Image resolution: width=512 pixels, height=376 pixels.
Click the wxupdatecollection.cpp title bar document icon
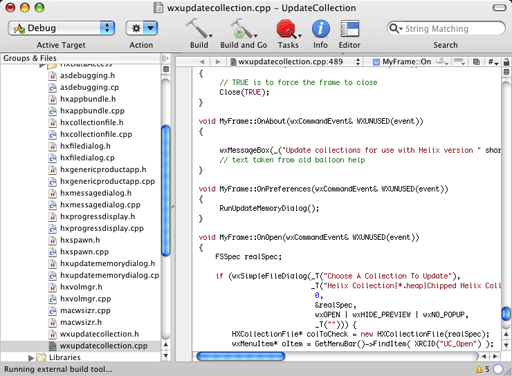coord(158,8)
